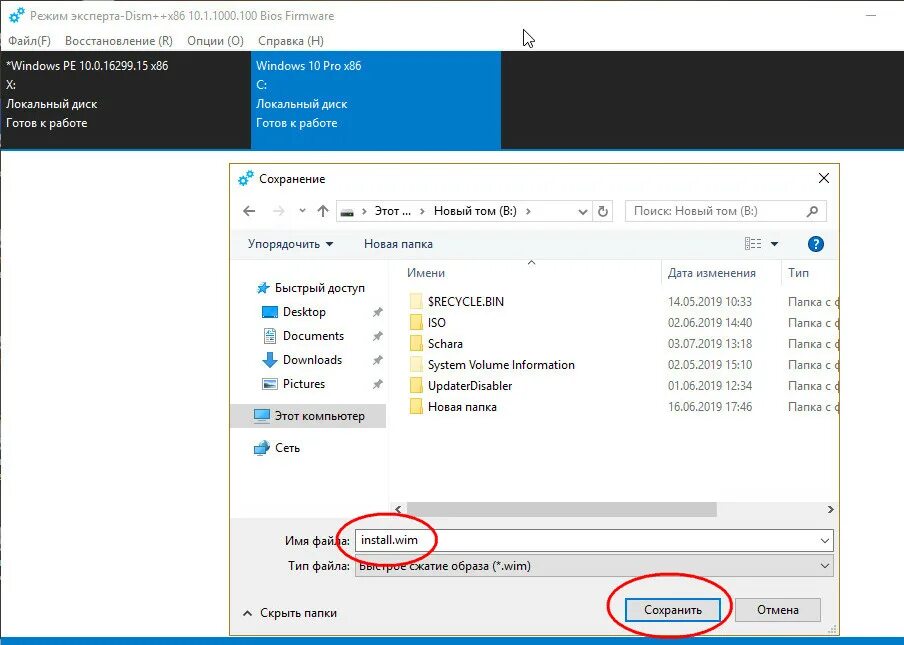Click pin icon next to Downloads

click(x=378, y=360)
